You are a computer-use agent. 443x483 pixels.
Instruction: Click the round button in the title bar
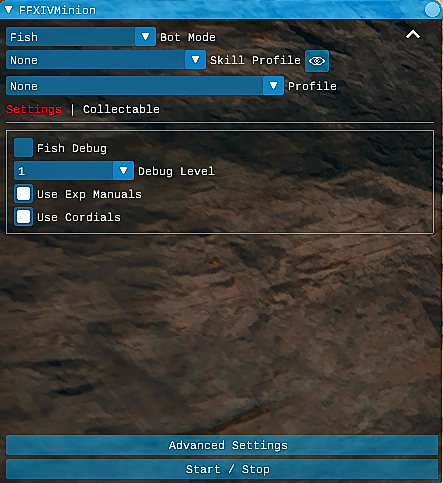click(x=432, y=9)
